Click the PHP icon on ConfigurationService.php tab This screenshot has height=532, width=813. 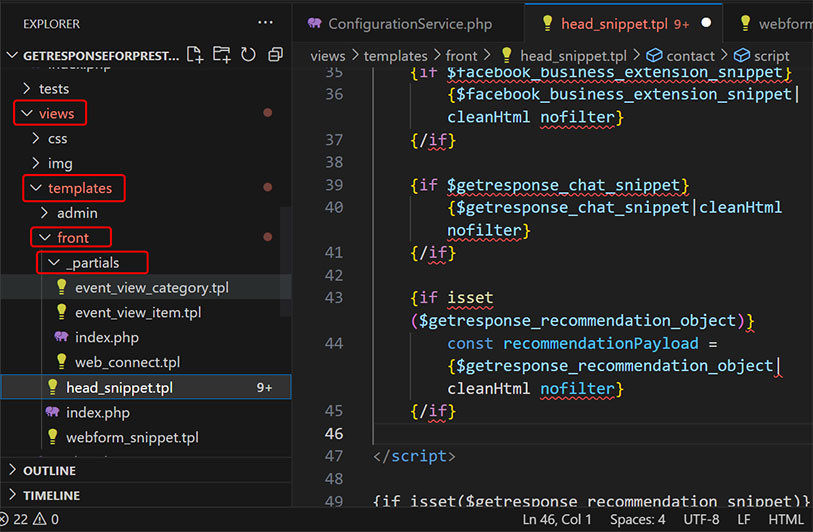click(314, 23)
